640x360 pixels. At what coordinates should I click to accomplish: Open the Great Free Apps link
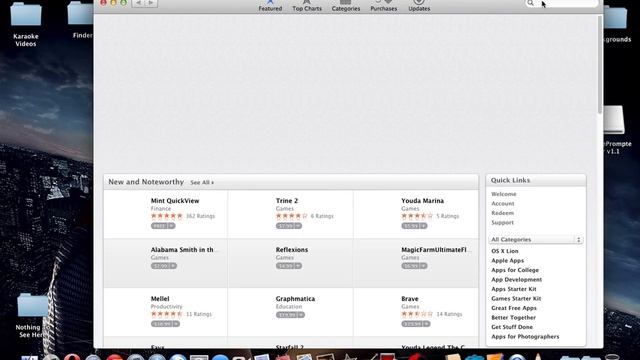tap(514, 308)
